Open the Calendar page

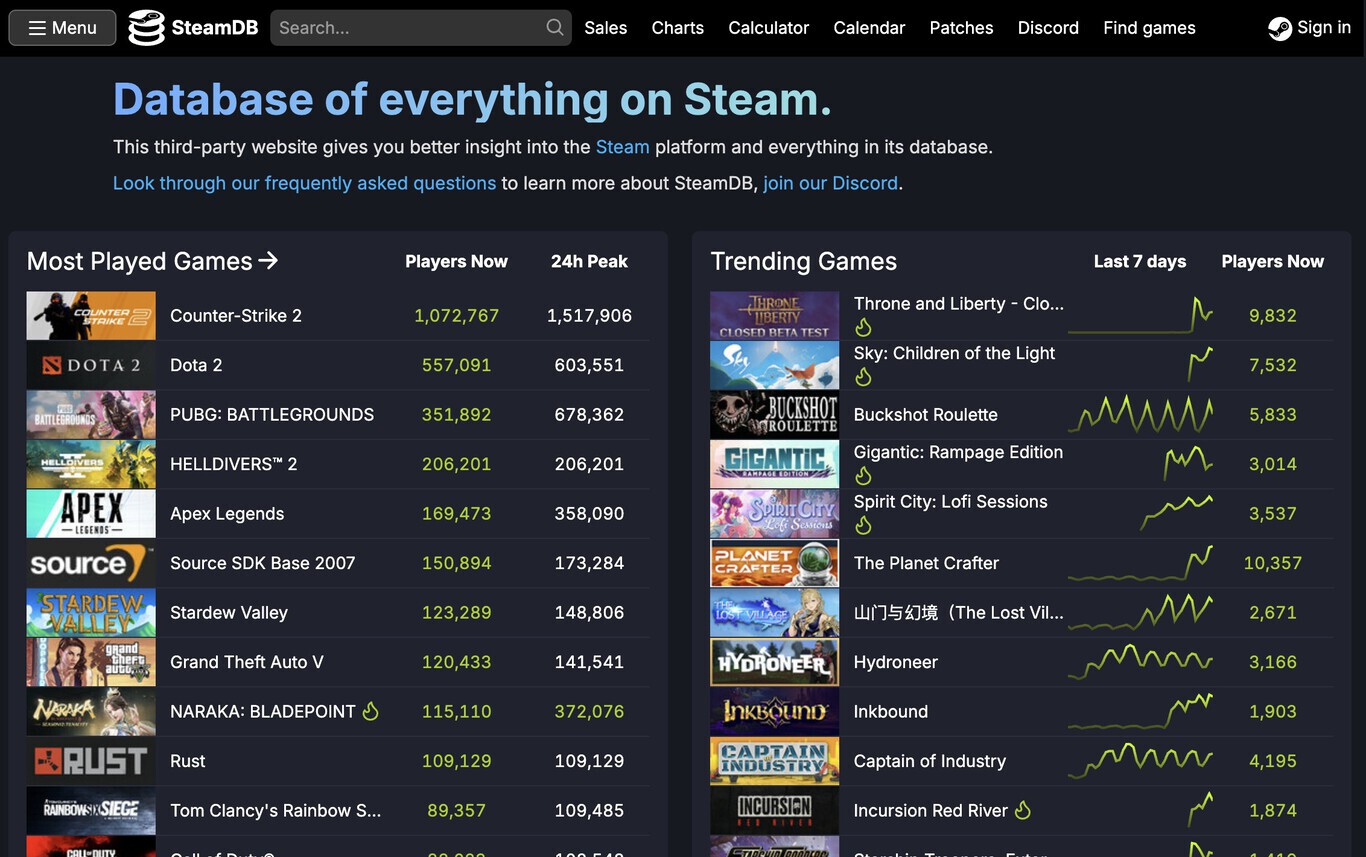click(870, 28)
